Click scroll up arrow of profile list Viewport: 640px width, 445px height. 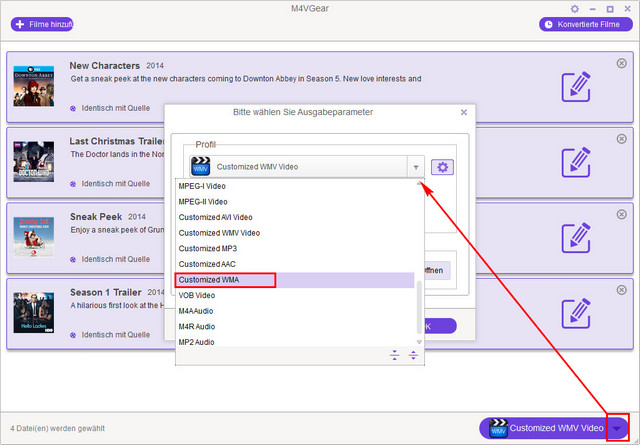click(419, 184)
